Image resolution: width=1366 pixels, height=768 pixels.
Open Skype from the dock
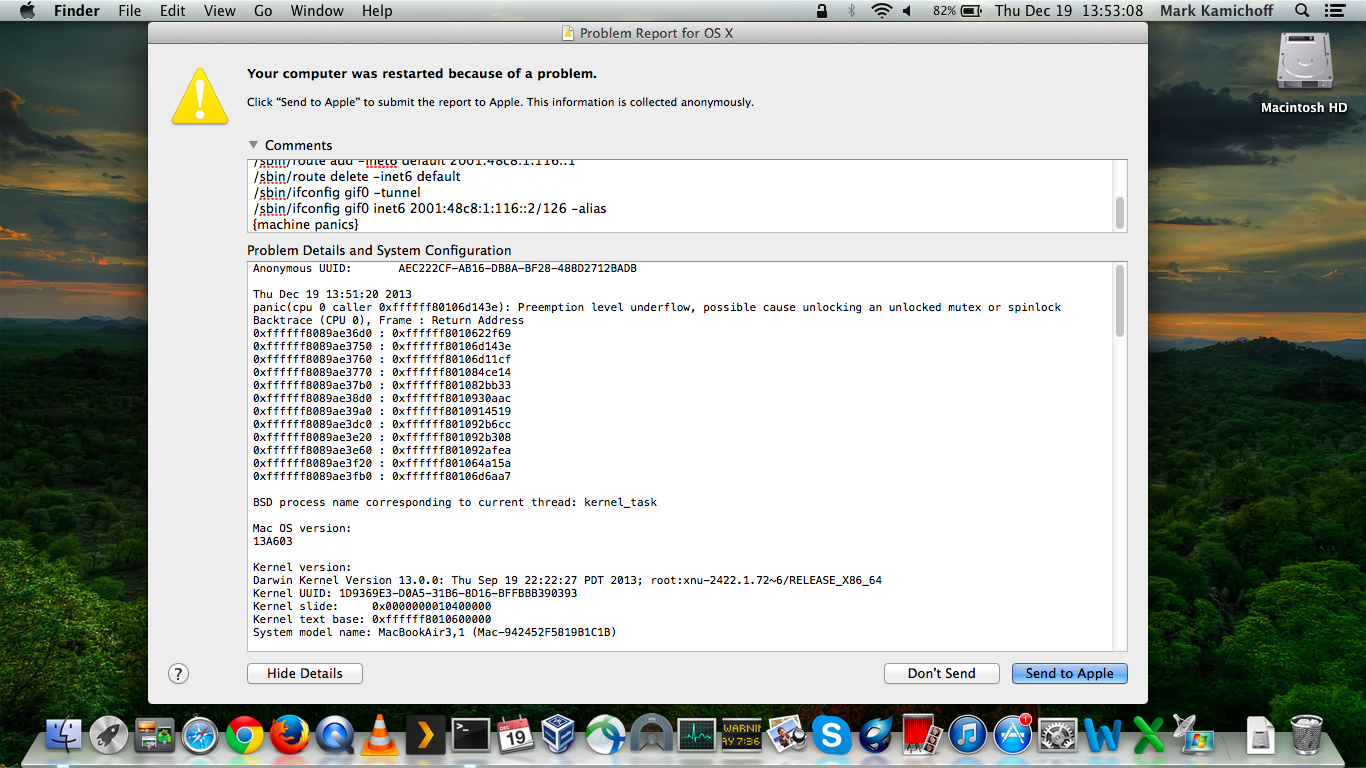831,736
